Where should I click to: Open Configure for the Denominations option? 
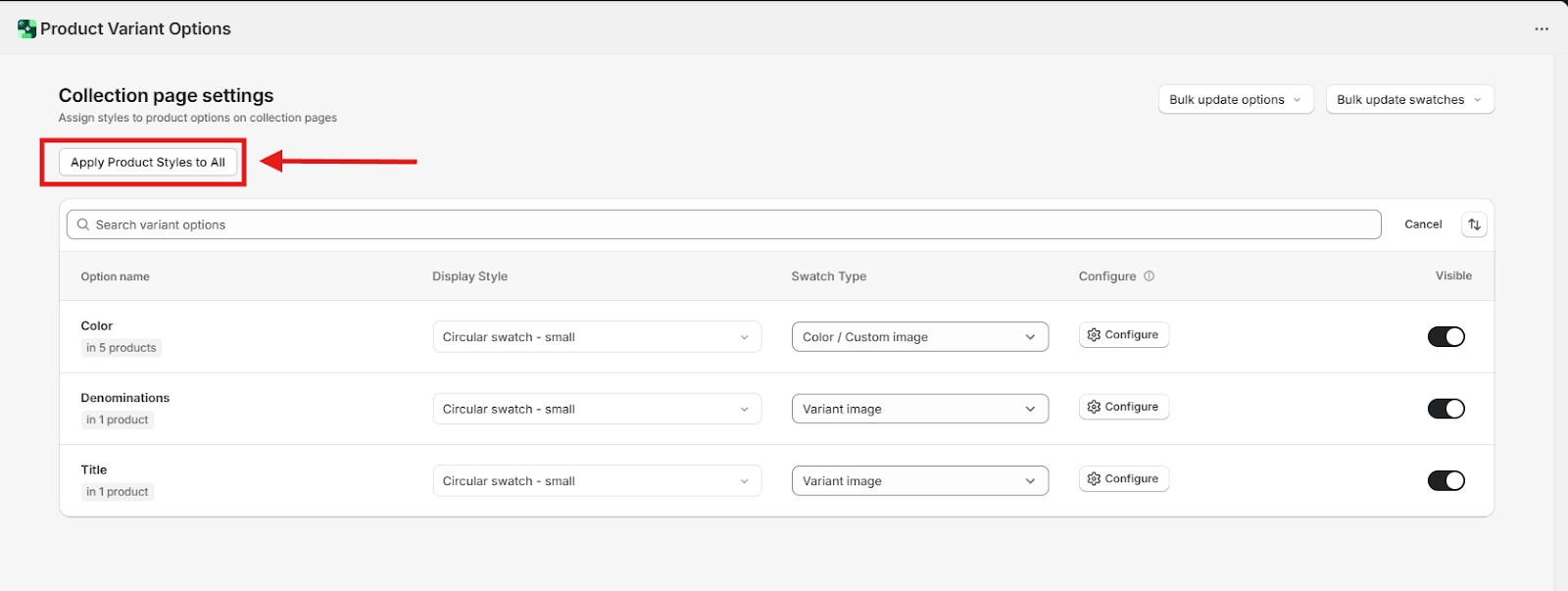[x=1123, y=407]
